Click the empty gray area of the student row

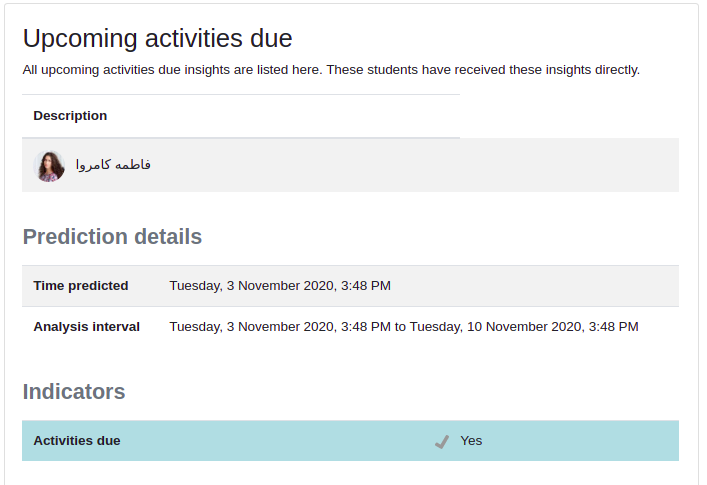(415, 165)
